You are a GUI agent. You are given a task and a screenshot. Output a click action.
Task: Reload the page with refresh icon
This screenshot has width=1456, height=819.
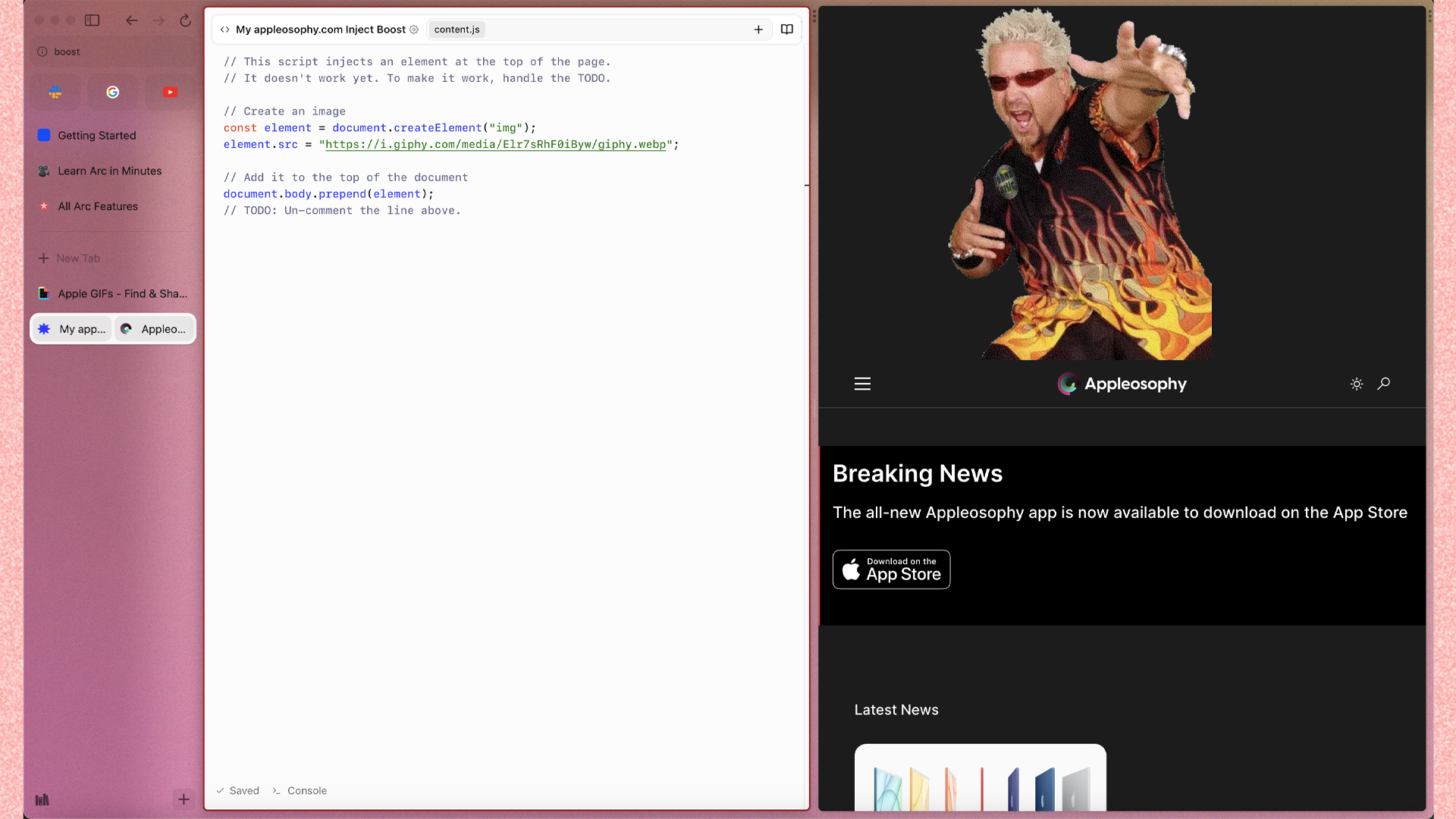pyautogui.click(x=185, y=20)
